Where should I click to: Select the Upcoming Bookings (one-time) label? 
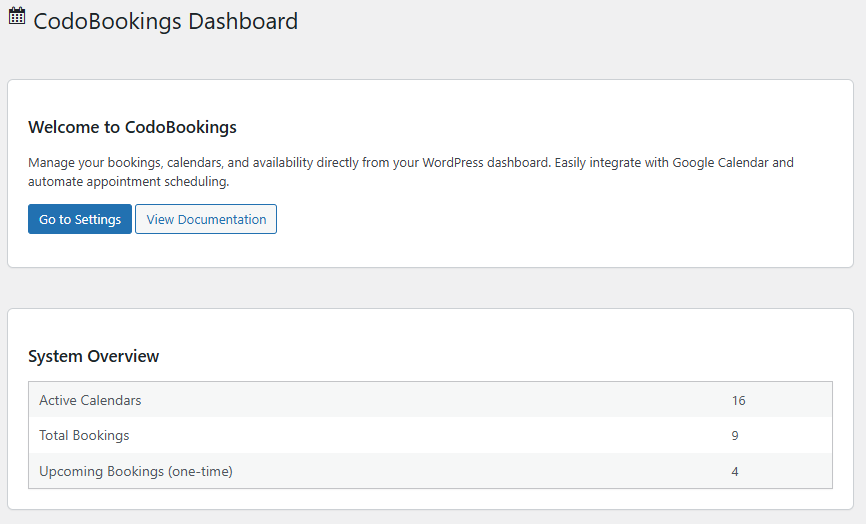(136, 472)
